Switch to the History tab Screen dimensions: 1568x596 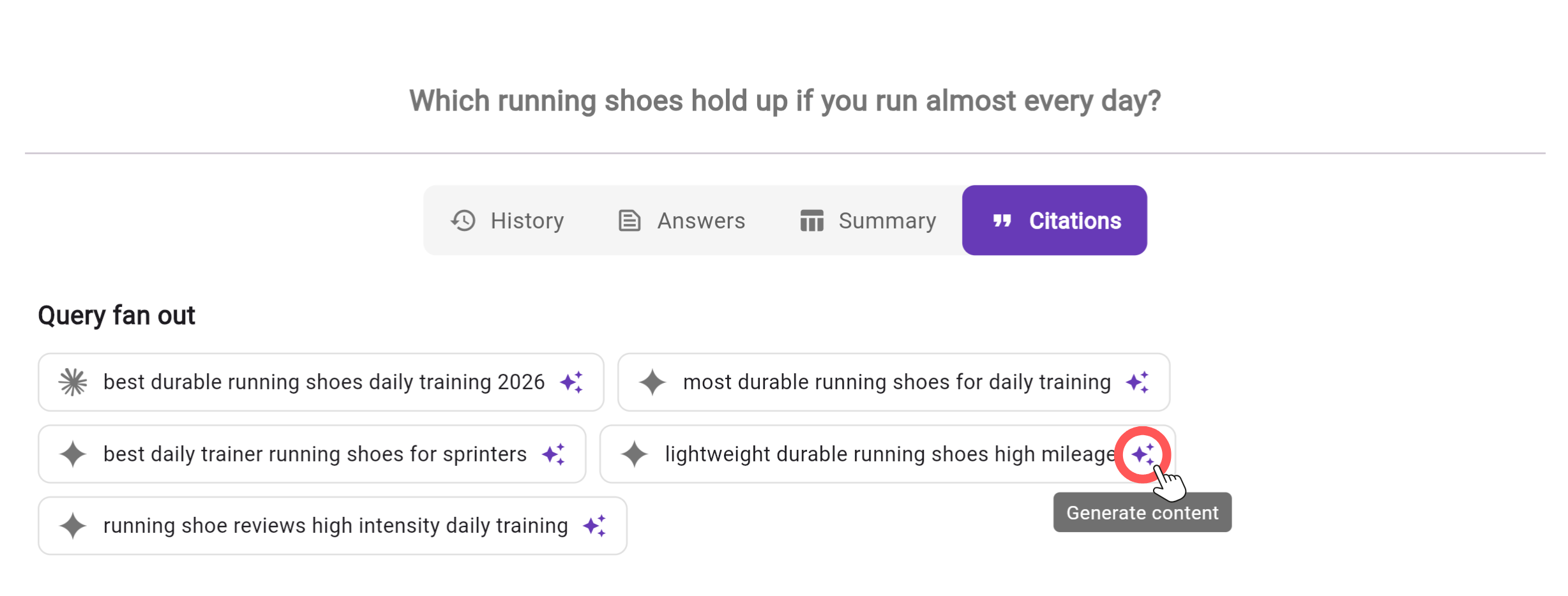(x=508, y=220)
